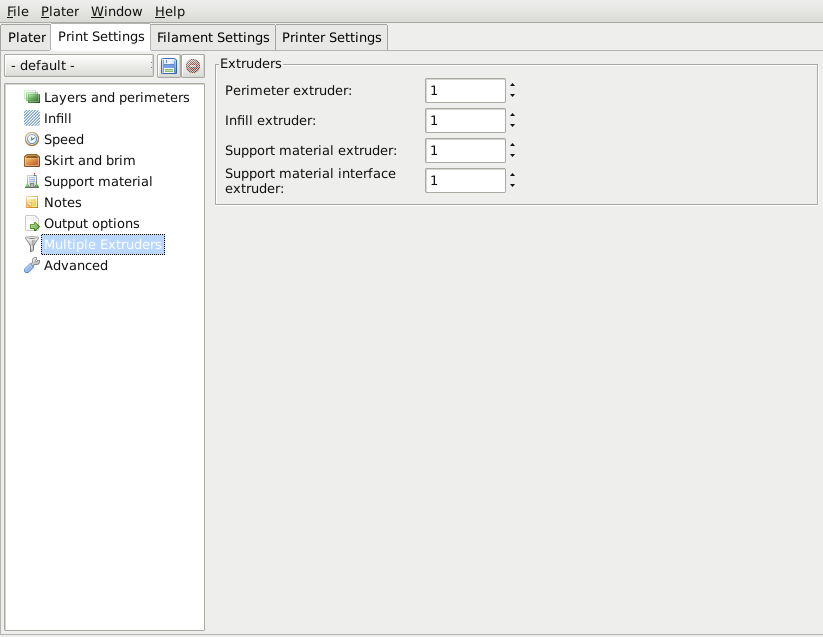Image resolution: width=823 pixels, height=637 pixels.
Task: Click the Speed clock icon
Action: [32, 139]
